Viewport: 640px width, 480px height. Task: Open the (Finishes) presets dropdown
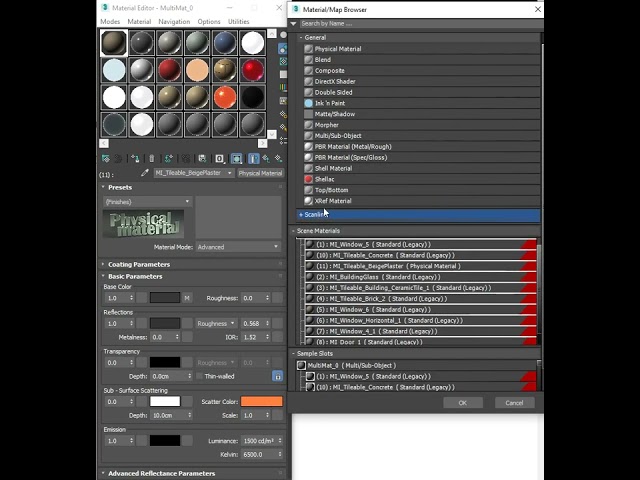[147, 202]
